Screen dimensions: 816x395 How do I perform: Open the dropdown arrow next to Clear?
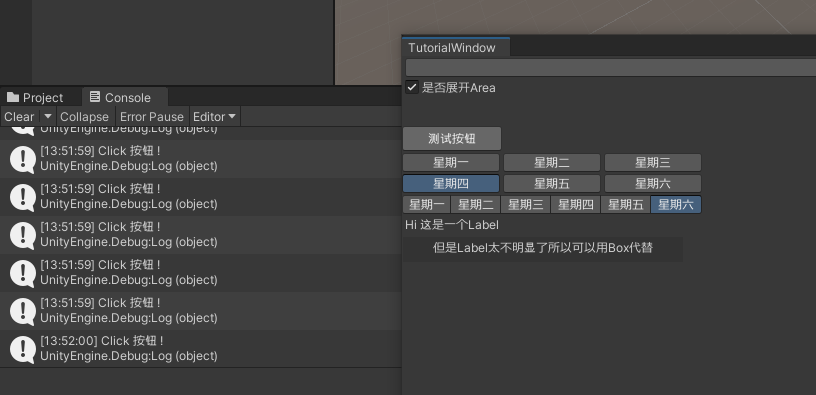click(48, 117)
